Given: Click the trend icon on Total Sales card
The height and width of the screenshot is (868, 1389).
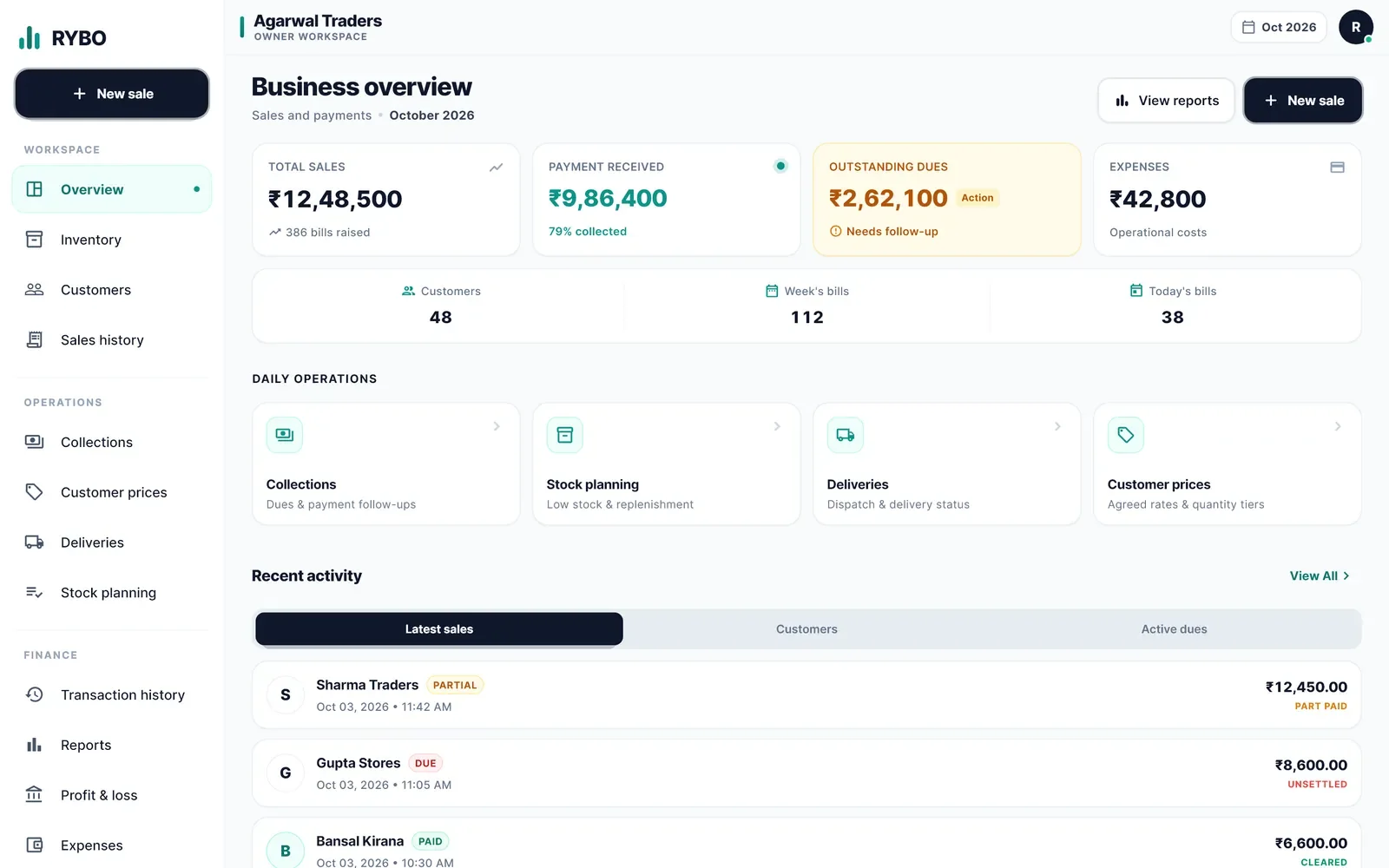Looking at the screenshot, I should [x=496, y=168].
